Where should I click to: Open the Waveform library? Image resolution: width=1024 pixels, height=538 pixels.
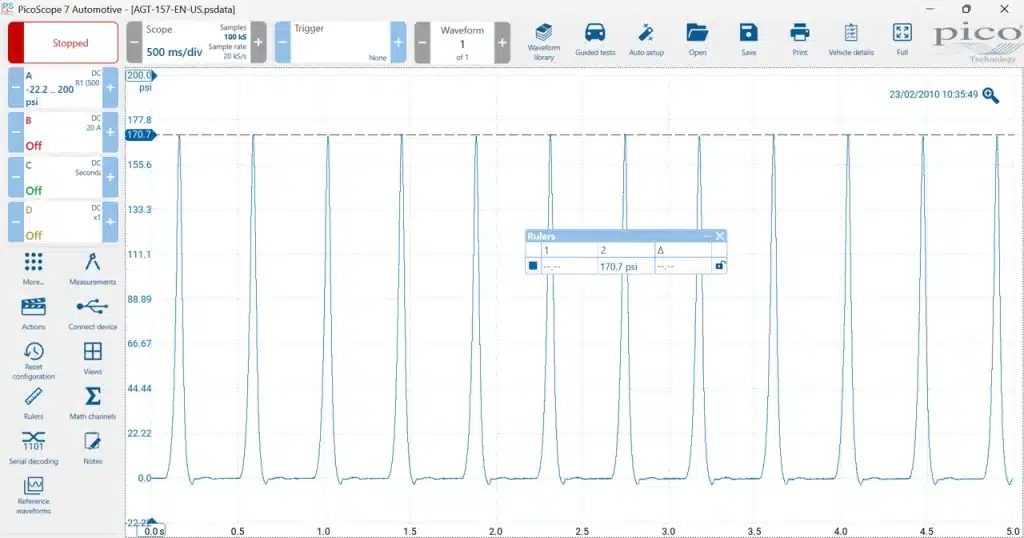(x=543, y=42)
